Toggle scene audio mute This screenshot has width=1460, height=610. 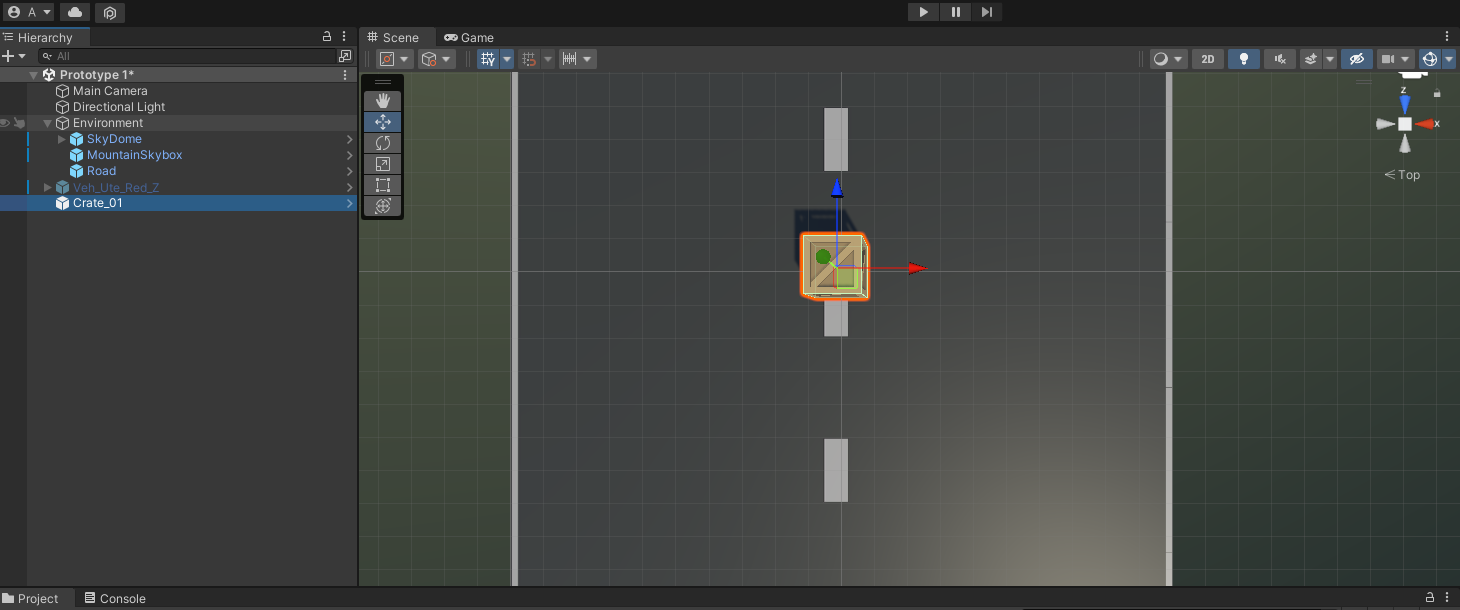point(1279,59)
